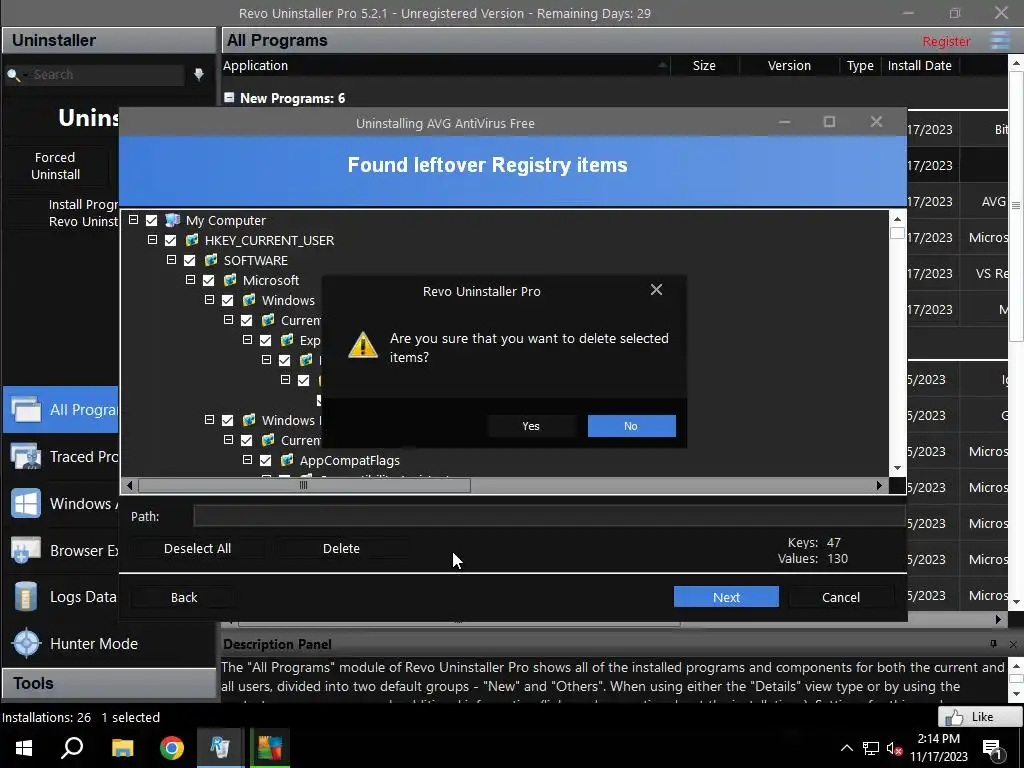This screenshot has height=768, width=1024.
Task: Open File Explorer from taskbar
Action: pos(122,748)
